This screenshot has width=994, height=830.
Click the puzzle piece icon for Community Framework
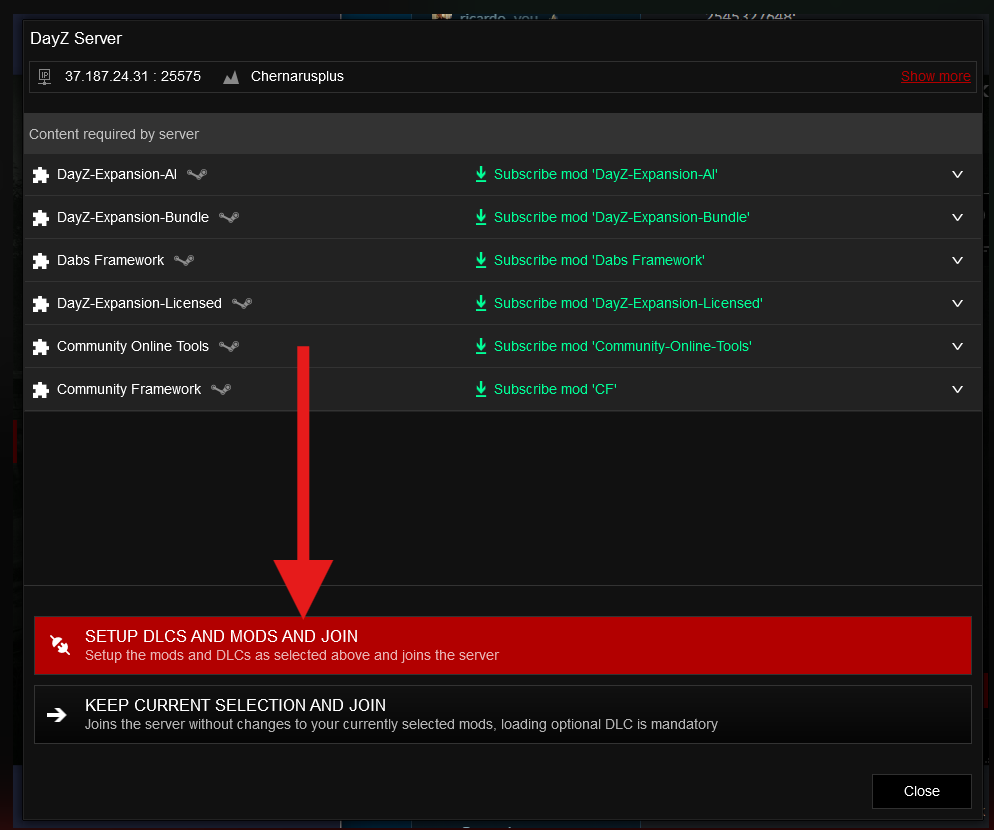(x=40, y=390)
